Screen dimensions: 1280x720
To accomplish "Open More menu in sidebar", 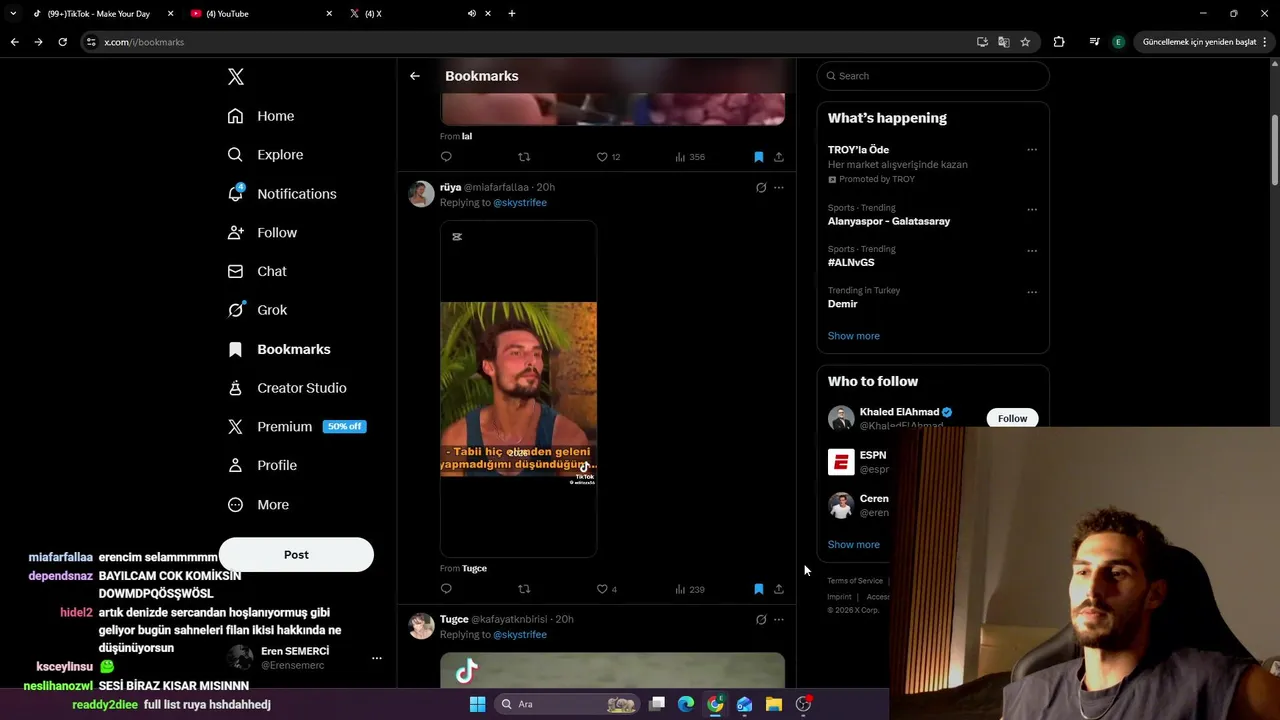I will (x=258, y=505).
